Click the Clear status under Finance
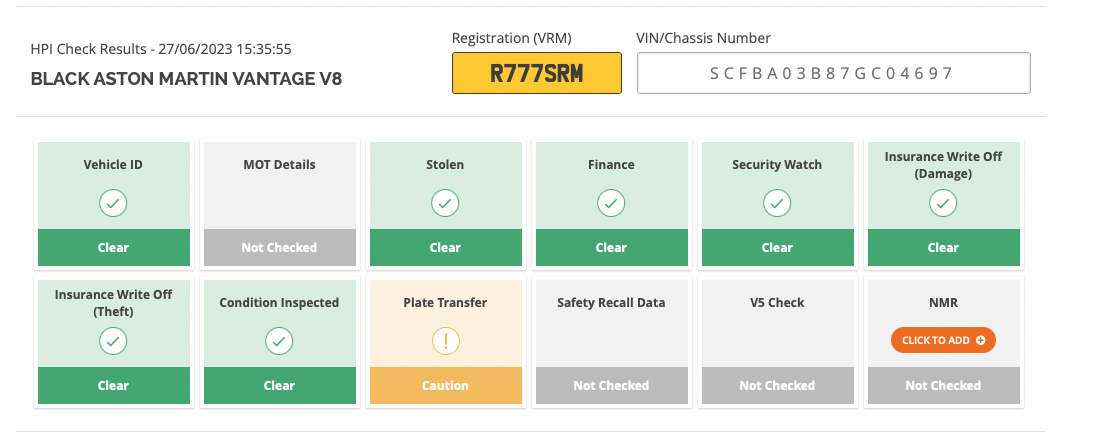The height and width of the screenshot is (446, 1093). pos(611,247)
